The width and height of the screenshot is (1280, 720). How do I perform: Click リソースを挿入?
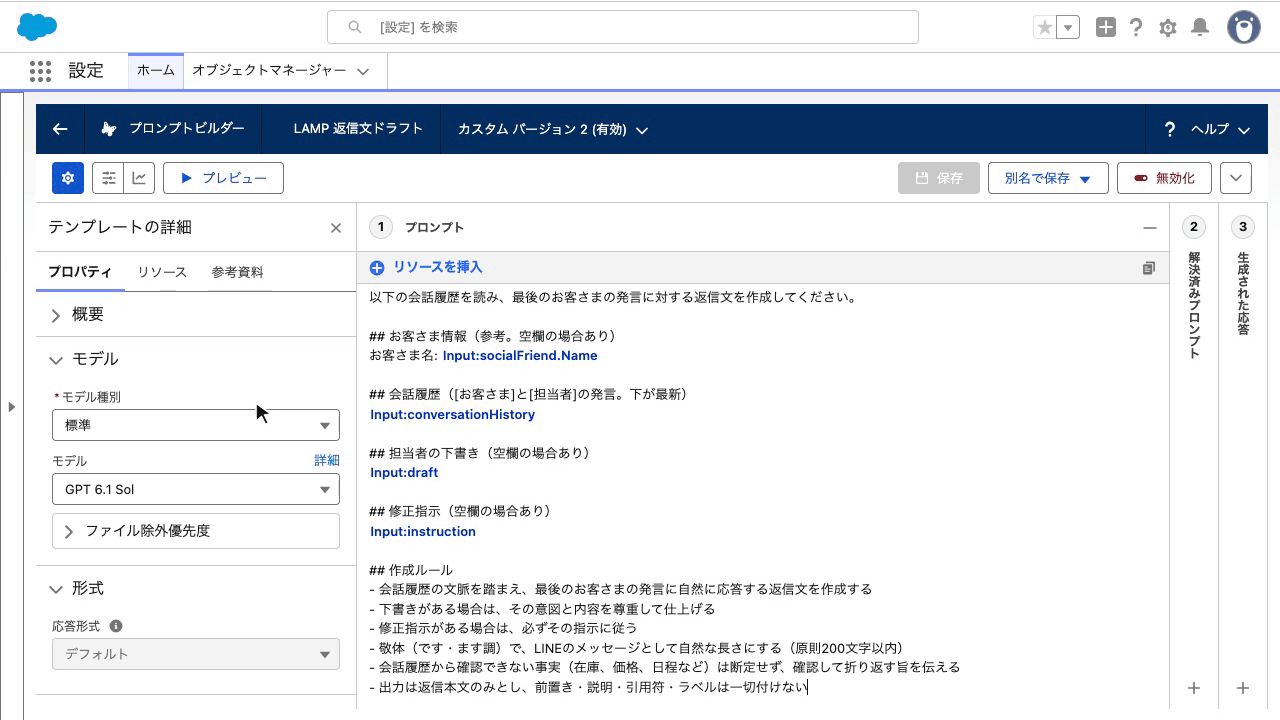426,268
